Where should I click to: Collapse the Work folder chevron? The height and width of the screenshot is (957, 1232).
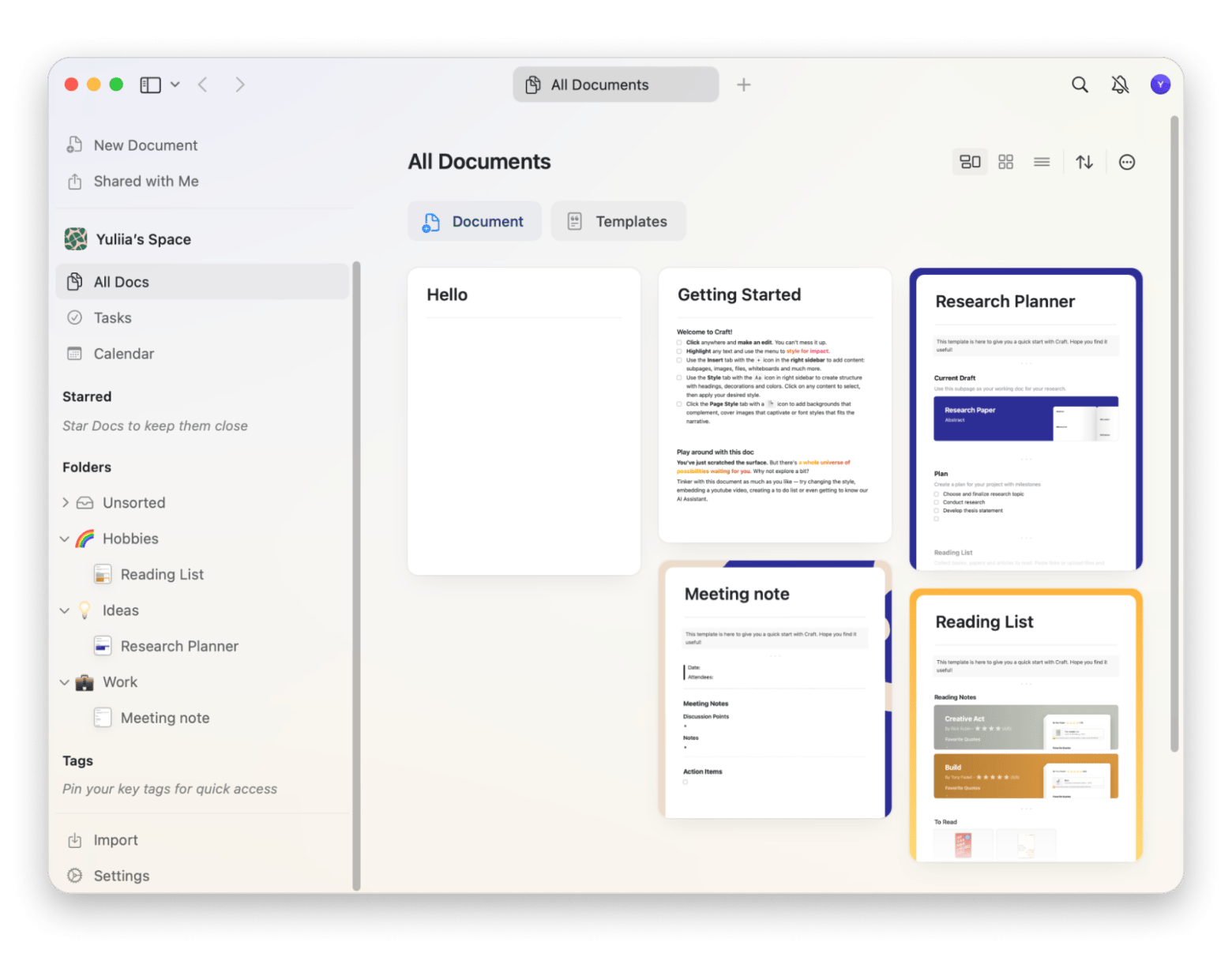65,682
